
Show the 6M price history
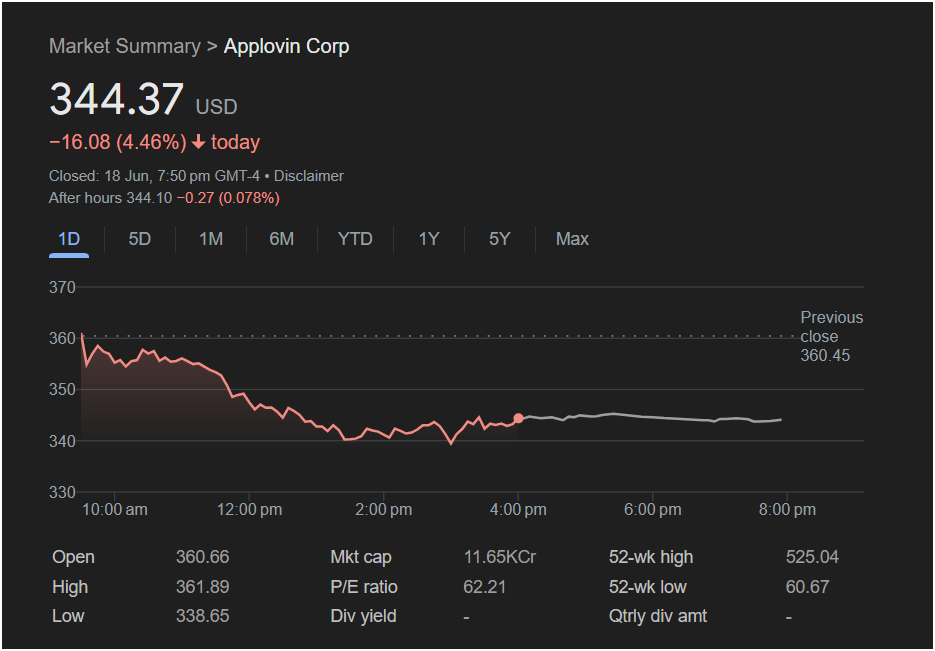281,239
